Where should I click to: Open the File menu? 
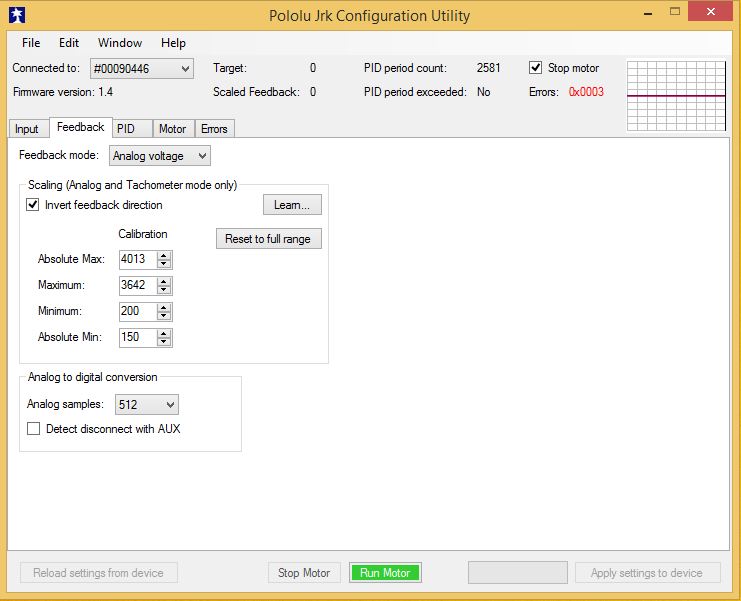31,43
